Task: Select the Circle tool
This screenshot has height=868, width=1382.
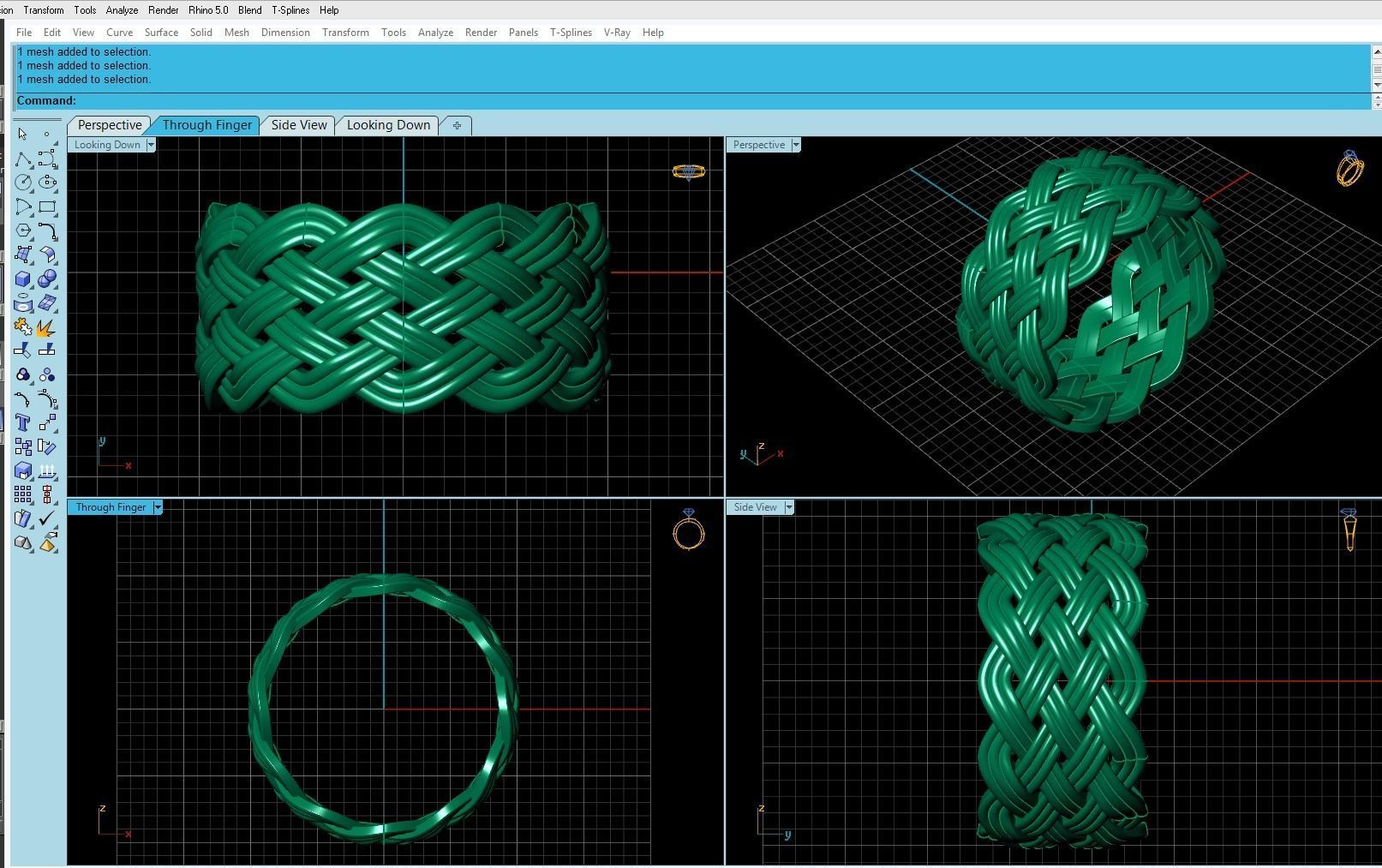Action: [23, 183]
